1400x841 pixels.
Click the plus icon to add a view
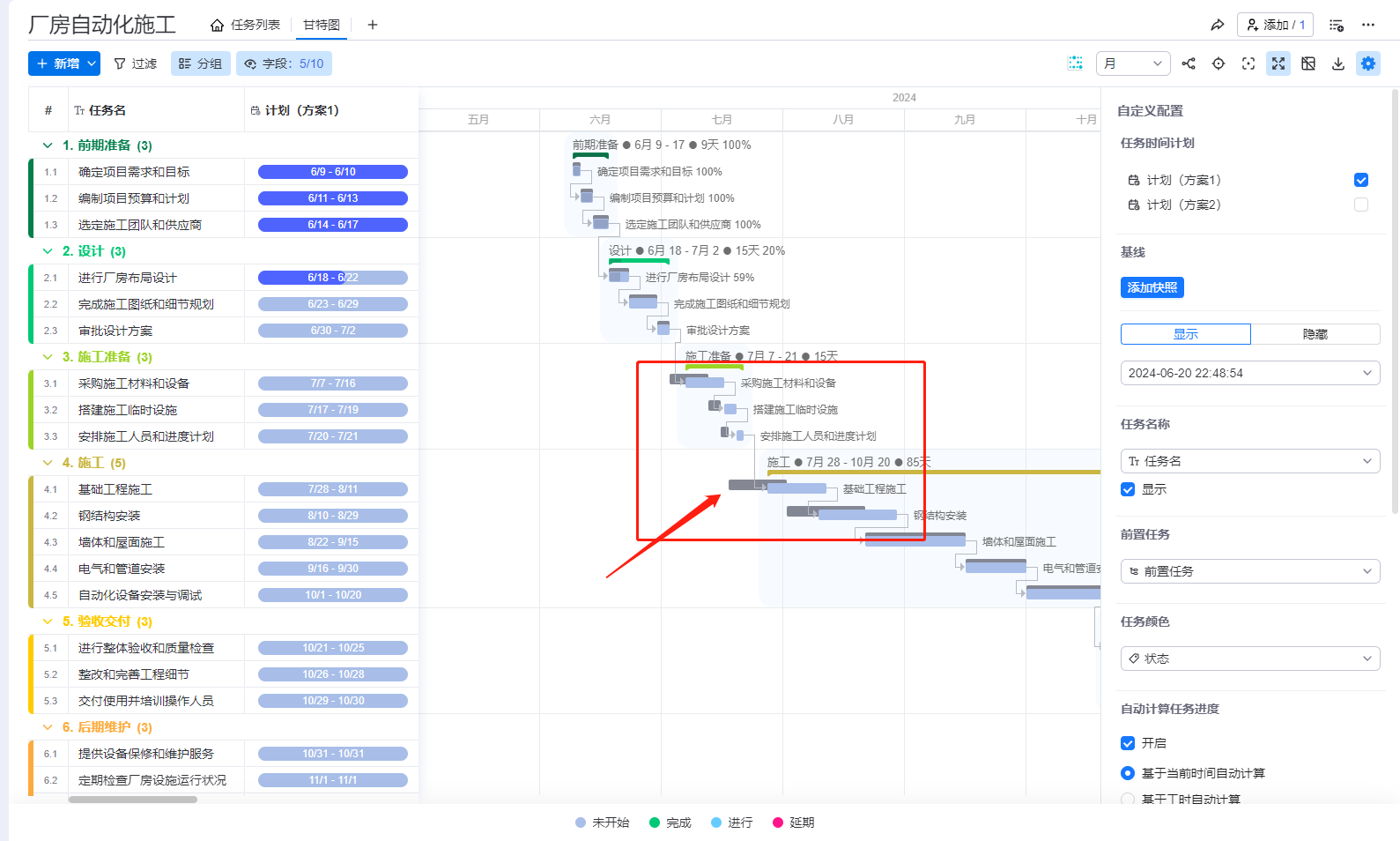pyautogui.click(x=373, y=25)
